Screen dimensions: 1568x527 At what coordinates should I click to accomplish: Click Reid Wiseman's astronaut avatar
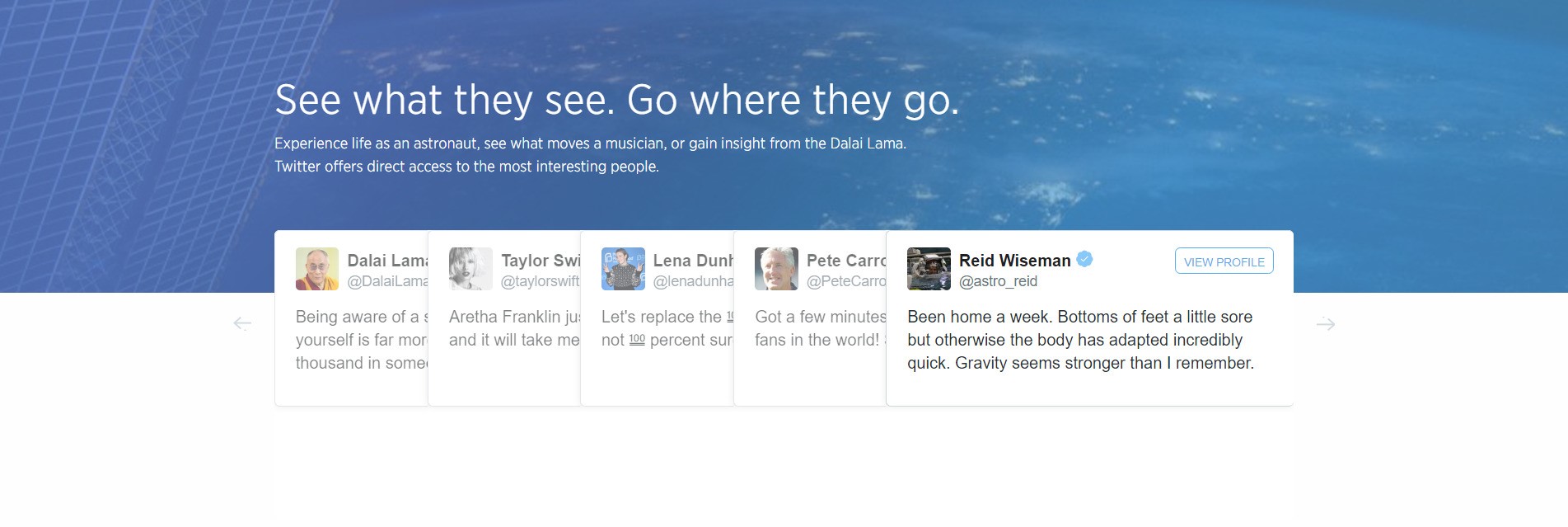pyautogui.click(x=929, y=269)
